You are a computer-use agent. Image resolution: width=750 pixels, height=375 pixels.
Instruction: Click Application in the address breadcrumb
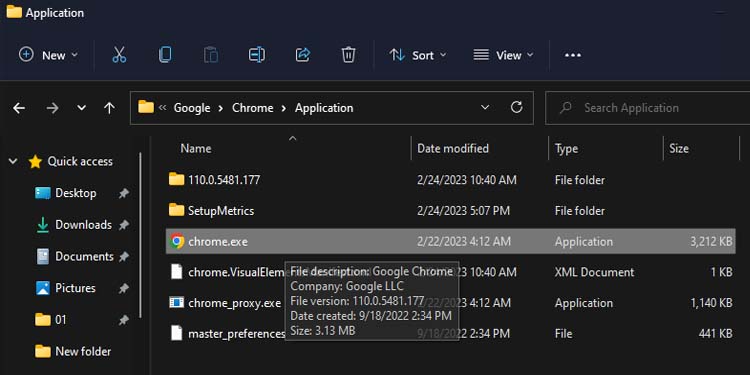[x=324, y=108]
